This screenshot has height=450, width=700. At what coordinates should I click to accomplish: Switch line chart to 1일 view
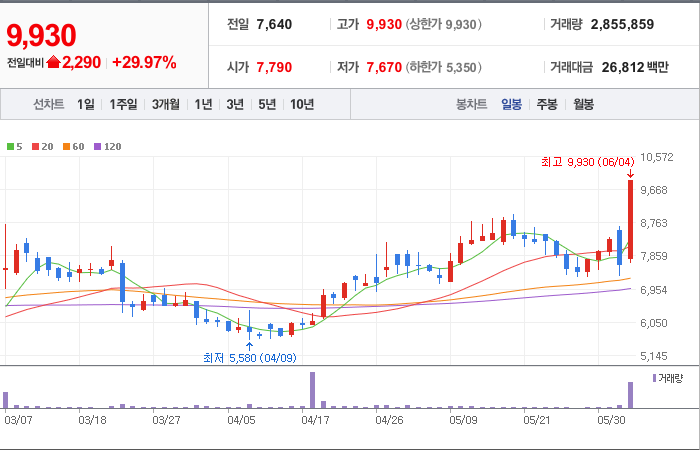(86, 104)
